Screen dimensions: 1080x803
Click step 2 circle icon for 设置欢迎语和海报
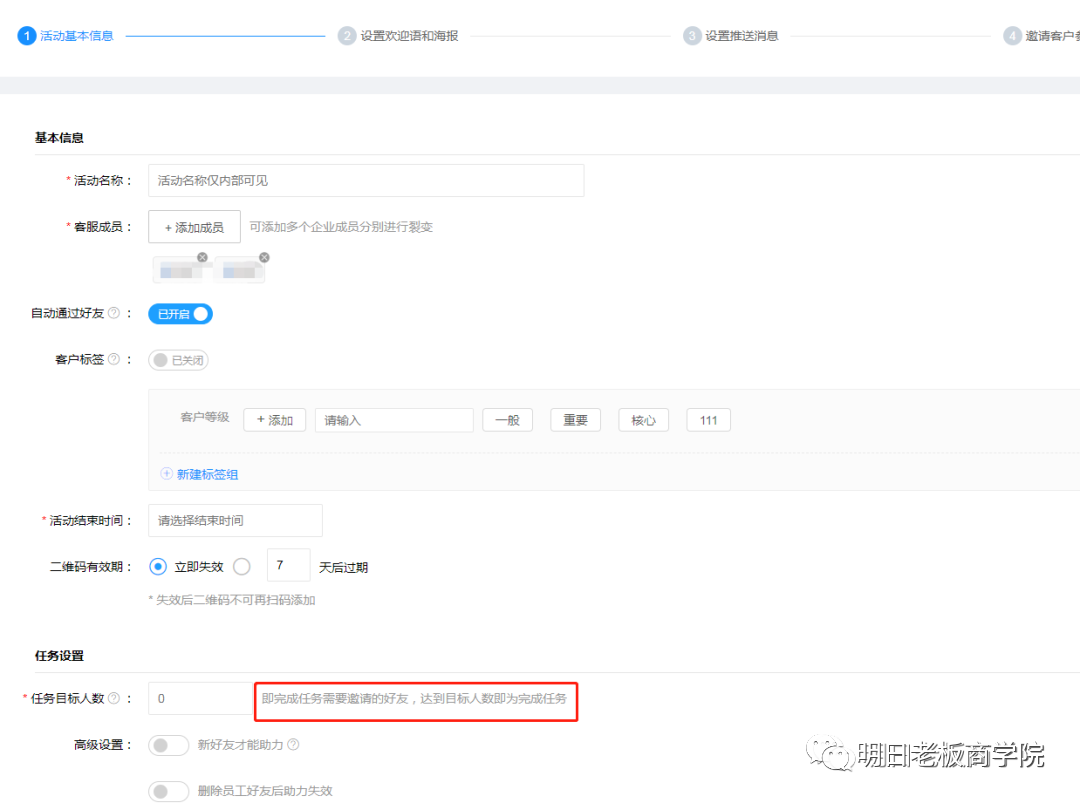click(346, 36)
